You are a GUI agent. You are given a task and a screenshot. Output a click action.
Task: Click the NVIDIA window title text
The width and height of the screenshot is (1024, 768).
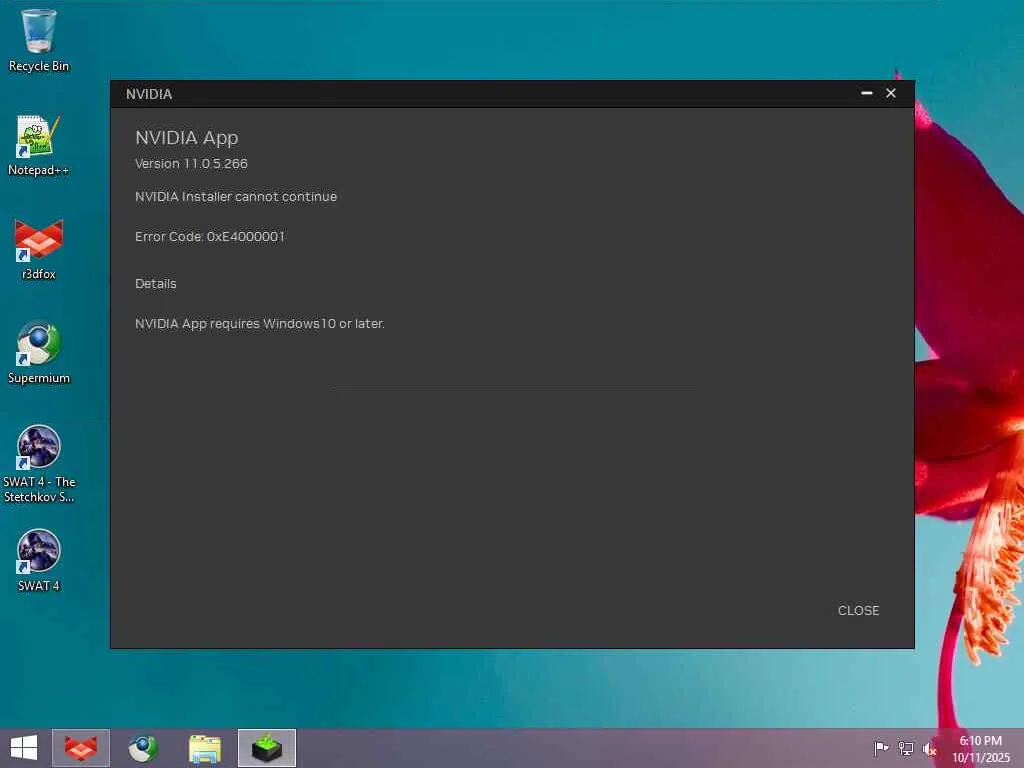tap(149, 94)
